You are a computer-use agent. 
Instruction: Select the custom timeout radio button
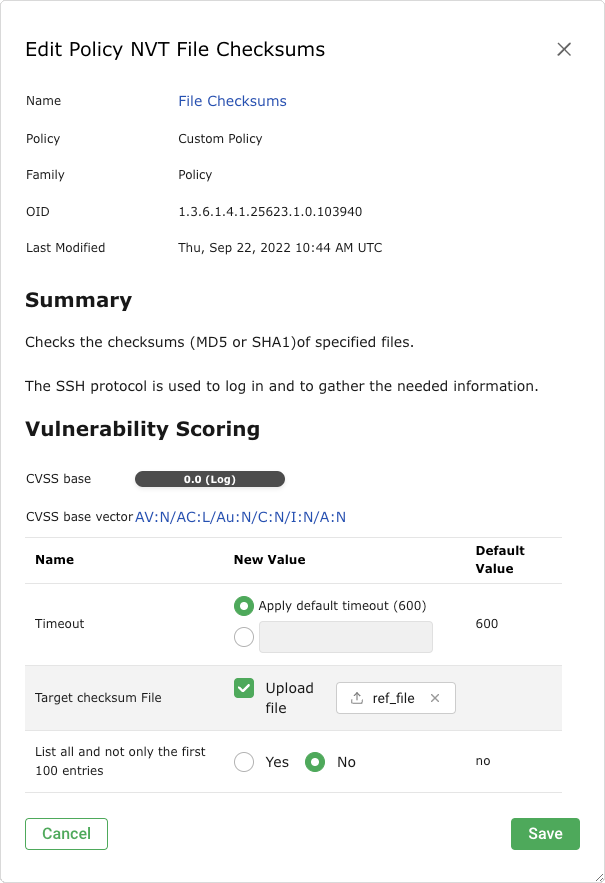(x=243, y=637)
